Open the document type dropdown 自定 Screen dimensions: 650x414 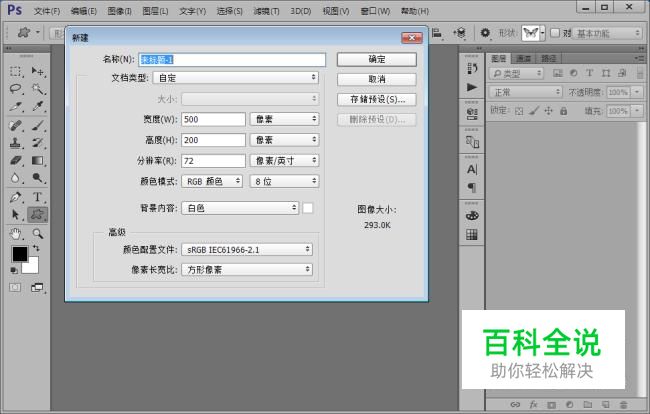[x=236, y=78]
